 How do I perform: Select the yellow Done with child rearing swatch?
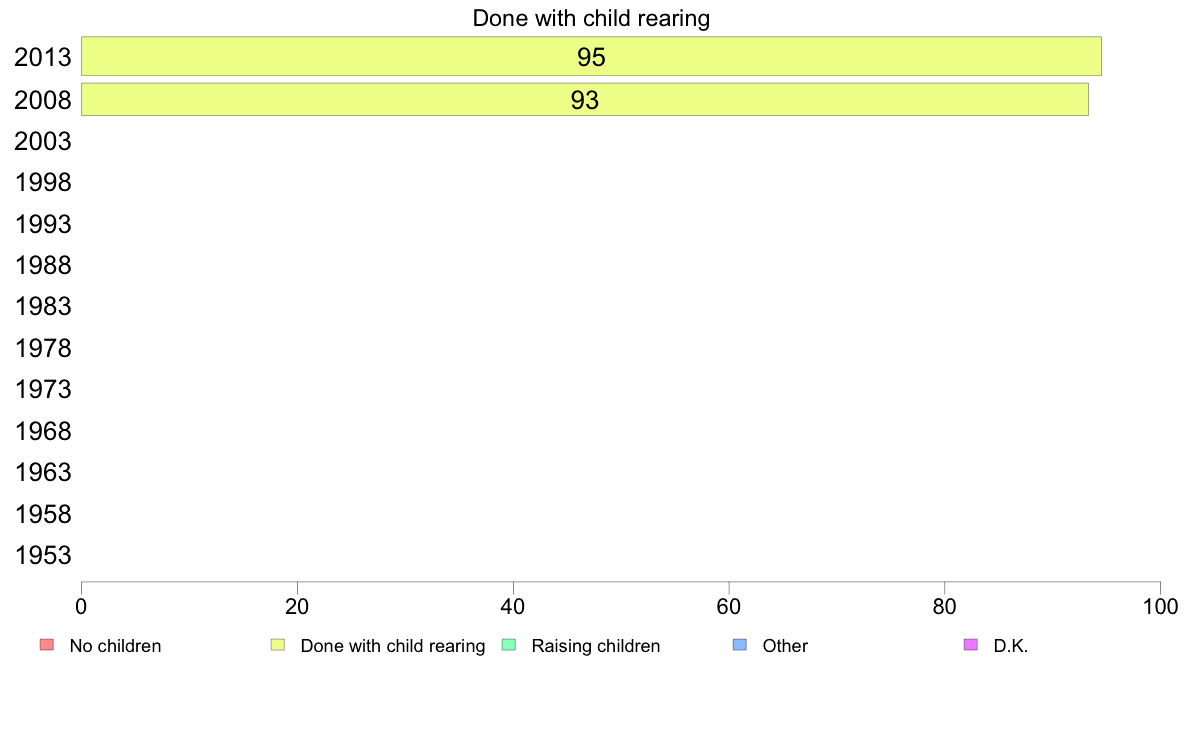pyautogui.click(x=278, y=645)
